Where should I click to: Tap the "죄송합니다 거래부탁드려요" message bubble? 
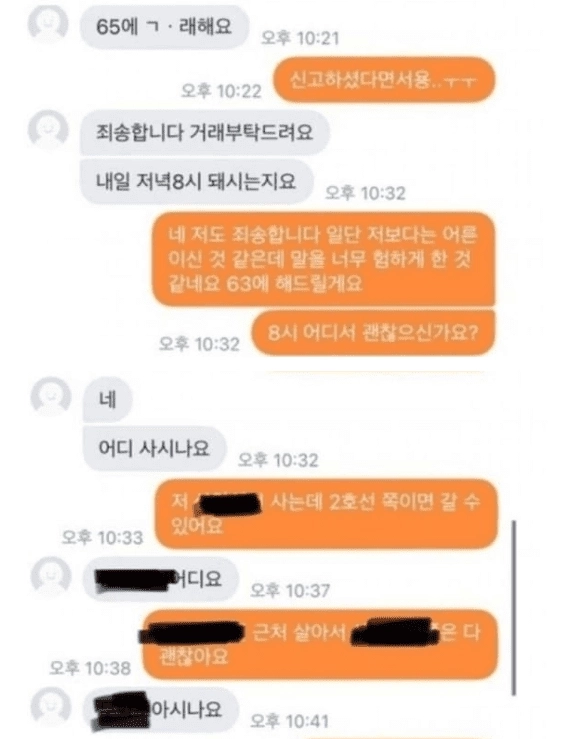[x=205, y=132]
